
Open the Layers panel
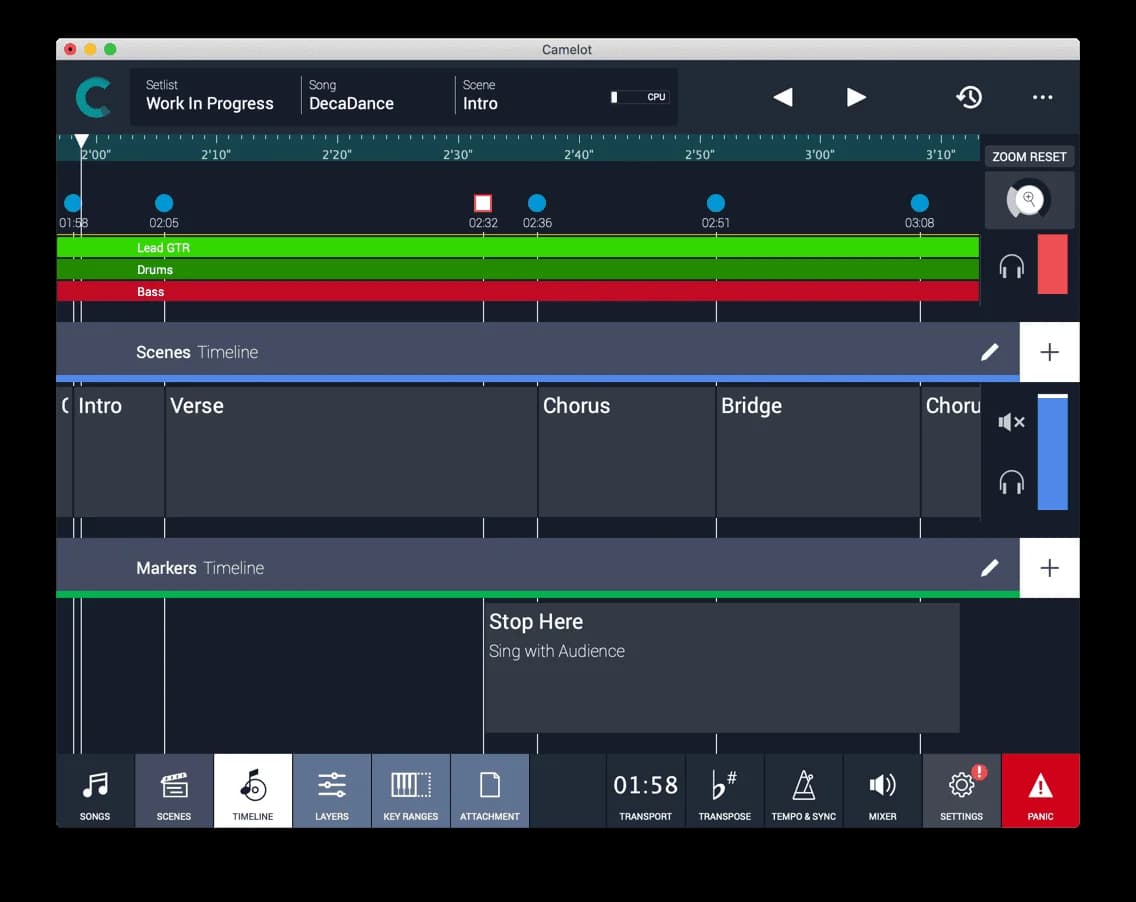pyautogui.click(x=331, y=791)
